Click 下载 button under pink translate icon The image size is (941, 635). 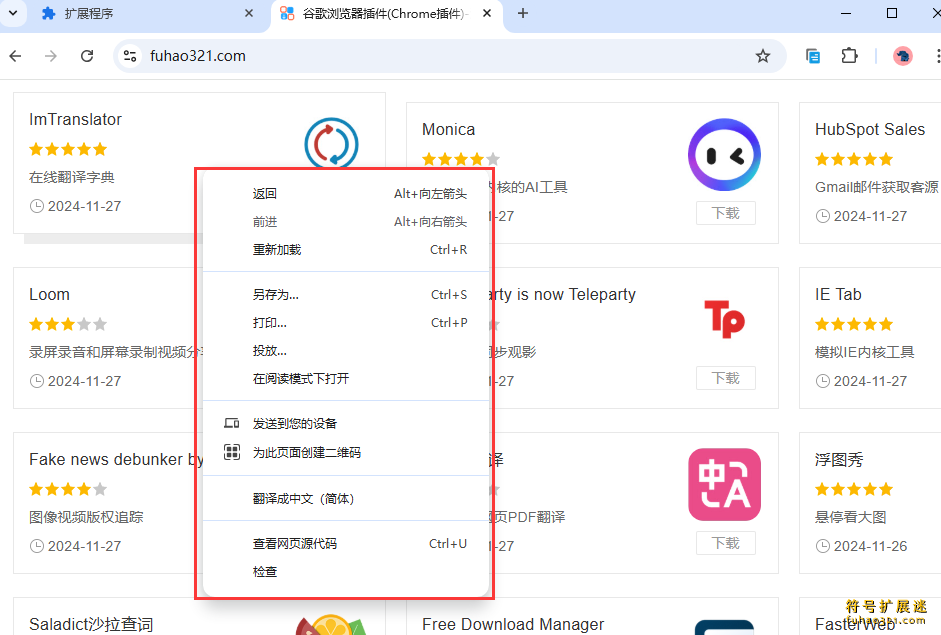coord(726,543)
